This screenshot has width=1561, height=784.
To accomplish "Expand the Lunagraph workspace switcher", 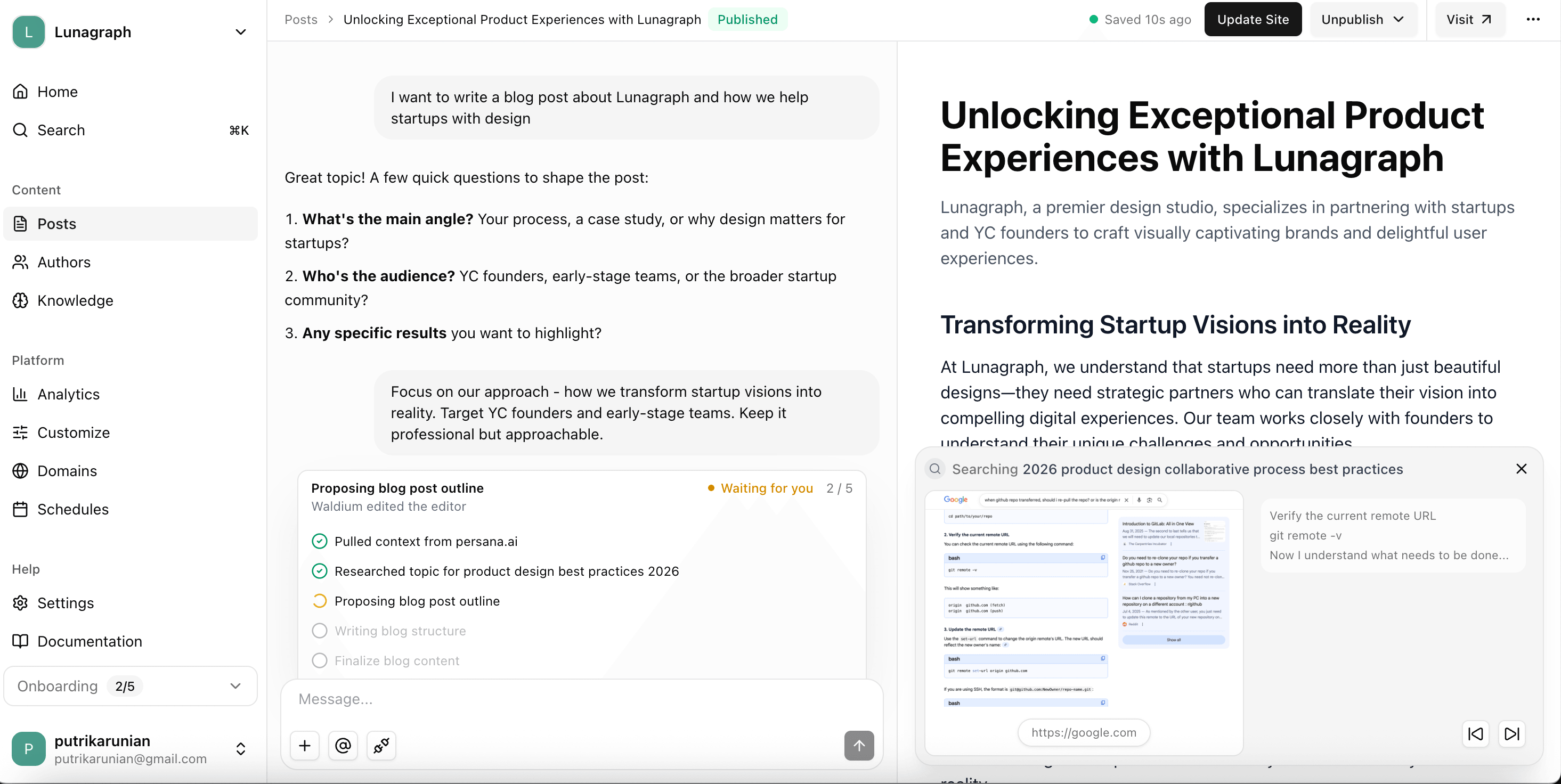I will 241,31.
